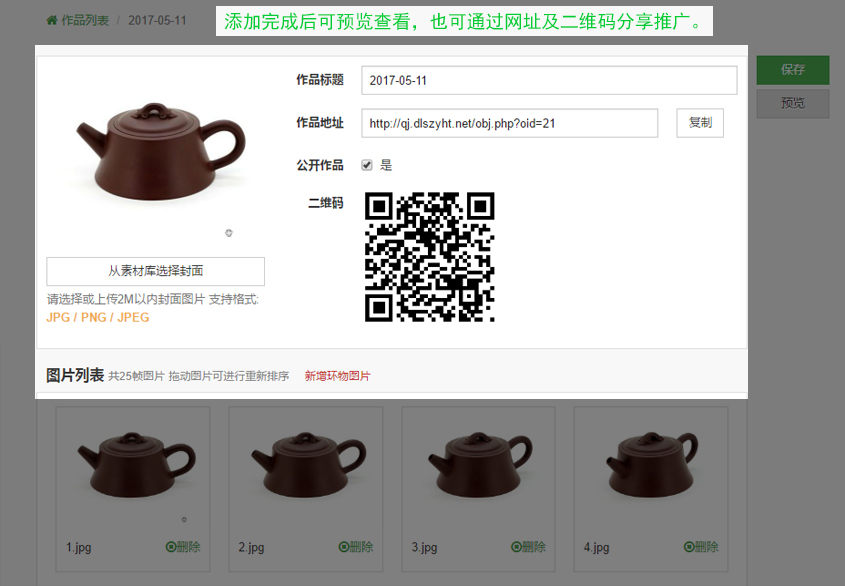The width and height of the screenshot is (845, 586).
Task: Select the 4.jpg teapot thumbnail
Action: click(651, 465)
